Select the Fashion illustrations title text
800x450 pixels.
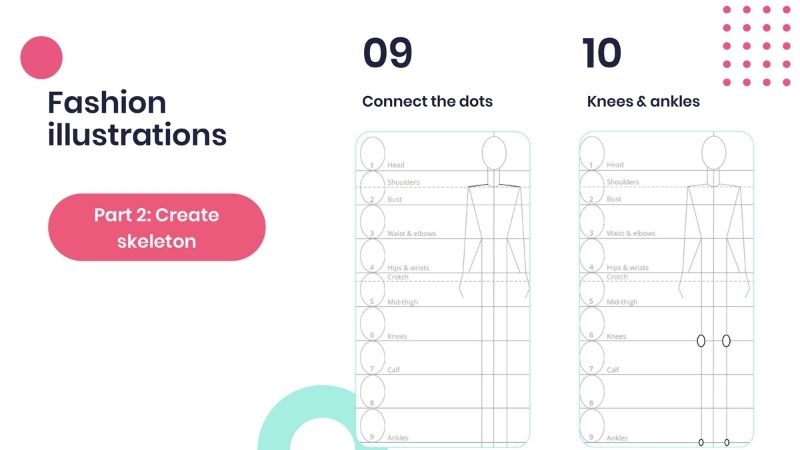136,117
